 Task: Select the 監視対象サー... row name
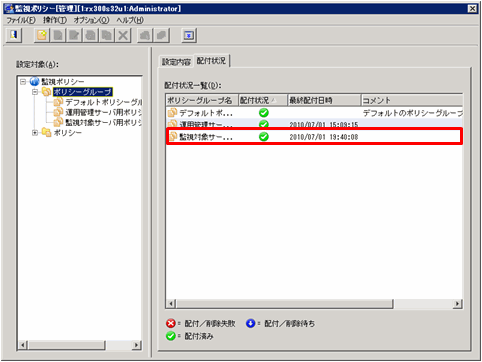[206, 137]
